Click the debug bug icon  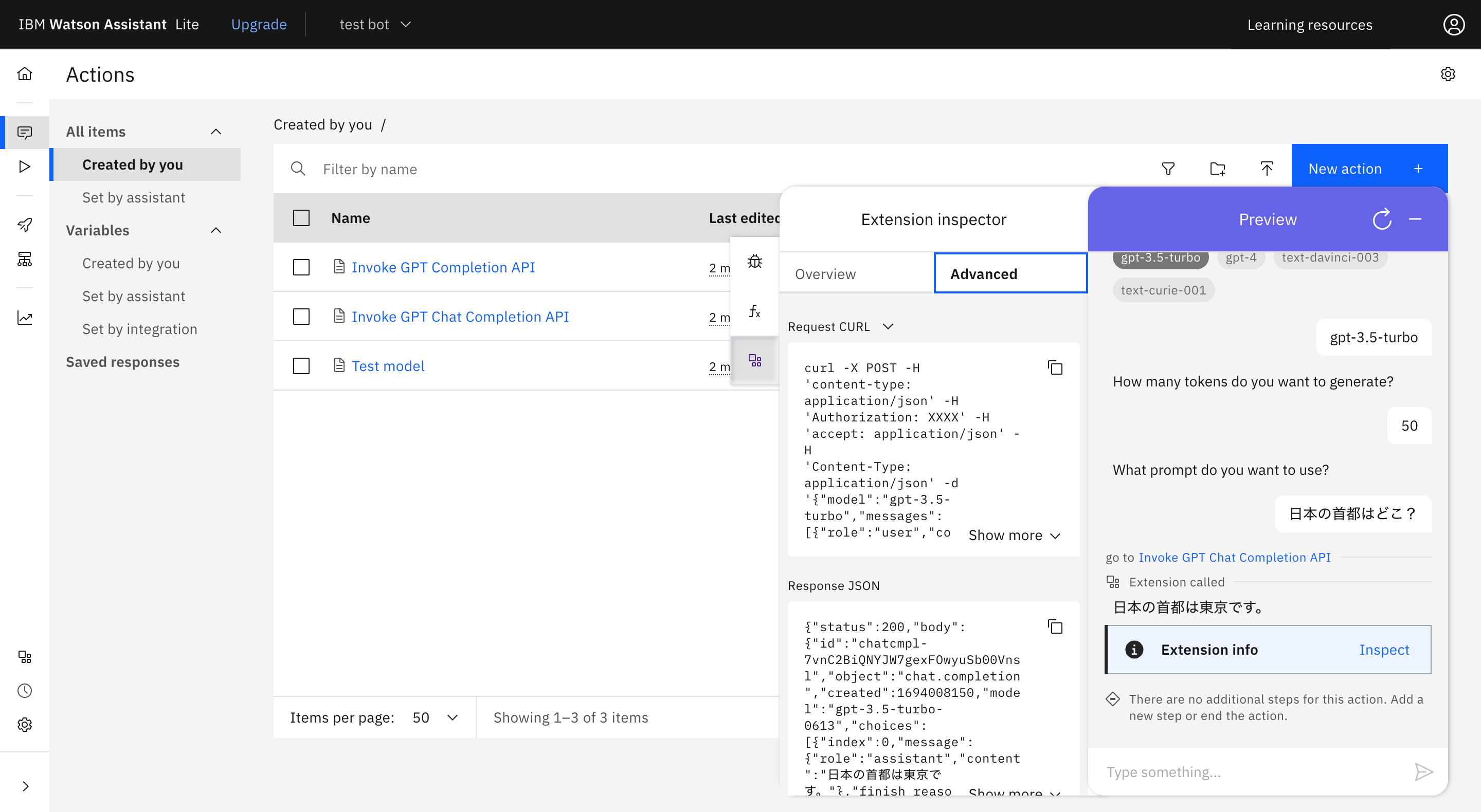click(754, 262)
